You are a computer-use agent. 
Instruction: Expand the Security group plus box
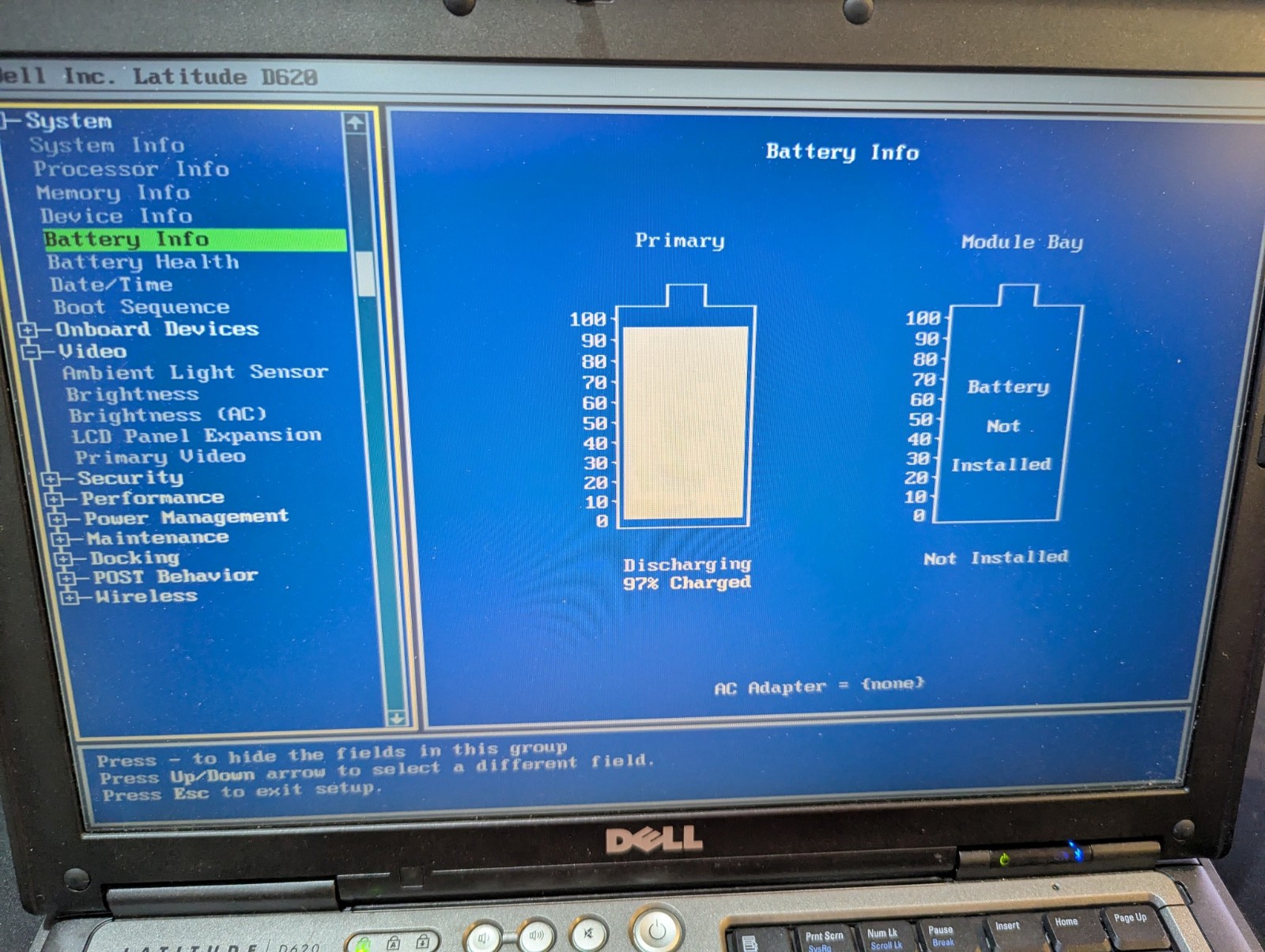point(51,478)
